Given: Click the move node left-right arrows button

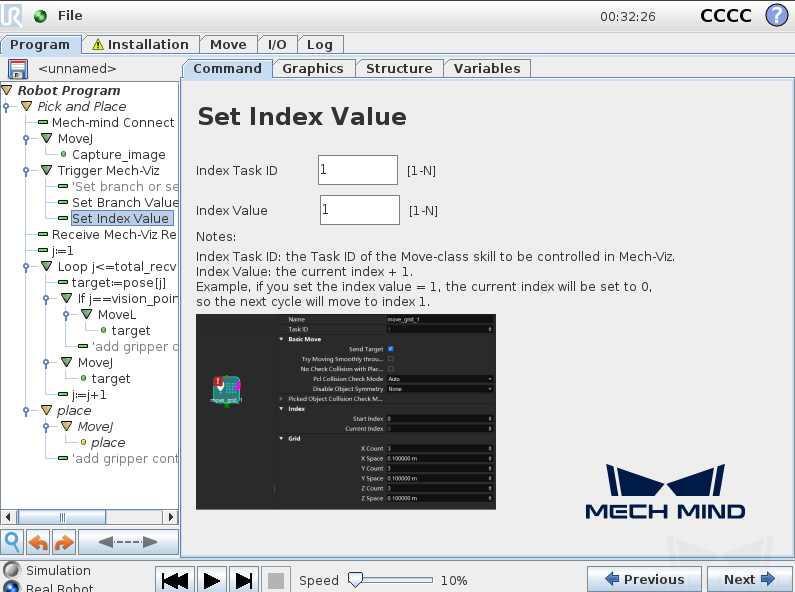Looking at the screenshot, I should pyautogui.click(x=128, y=542).
